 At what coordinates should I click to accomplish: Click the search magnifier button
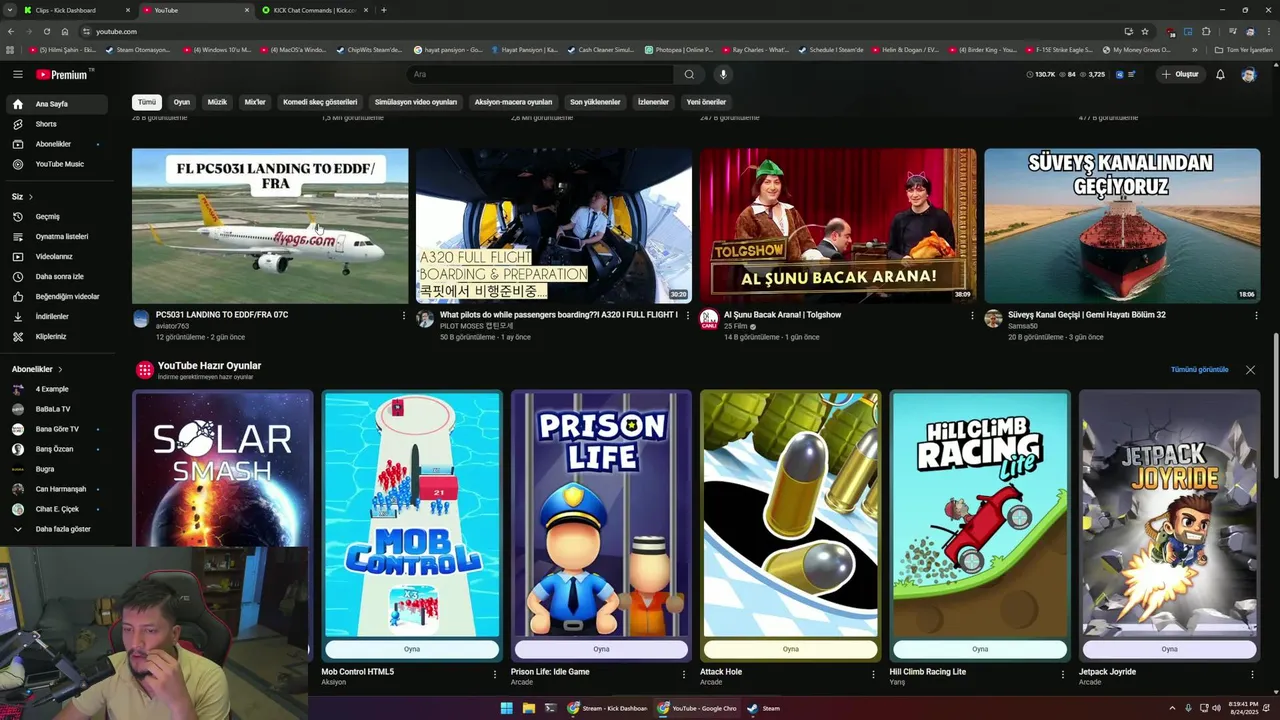click(x=689, y=74)
